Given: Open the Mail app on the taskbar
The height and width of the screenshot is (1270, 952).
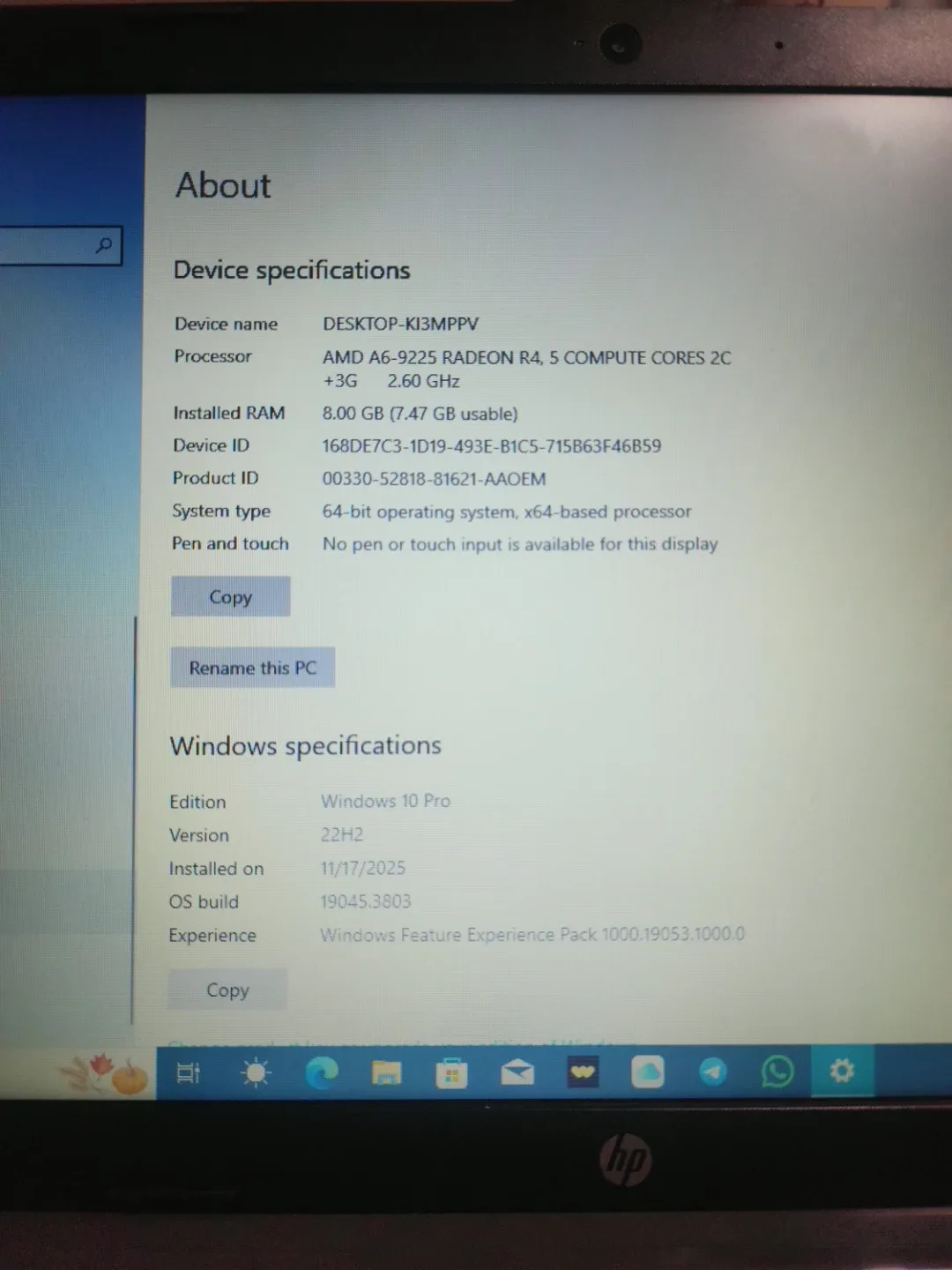Looking at the screenshot, I should (x=517, y=1072).
